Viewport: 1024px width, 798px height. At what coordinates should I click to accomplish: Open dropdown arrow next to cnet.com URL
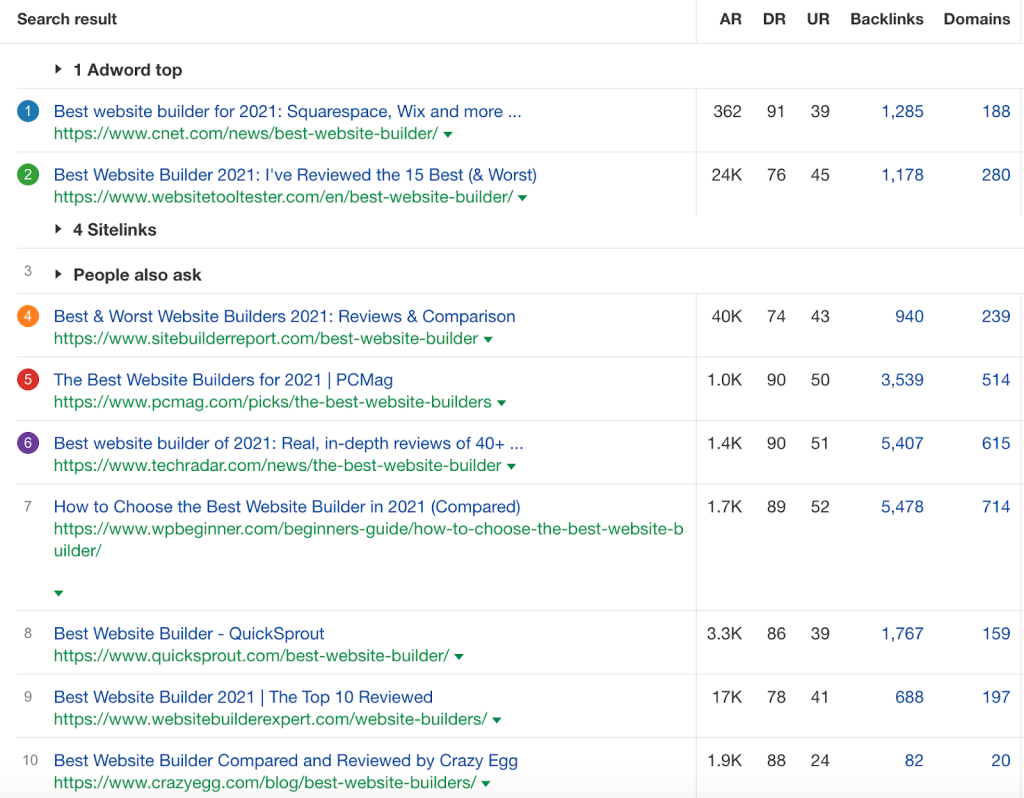pyautogui.click(x=448, y=135)
